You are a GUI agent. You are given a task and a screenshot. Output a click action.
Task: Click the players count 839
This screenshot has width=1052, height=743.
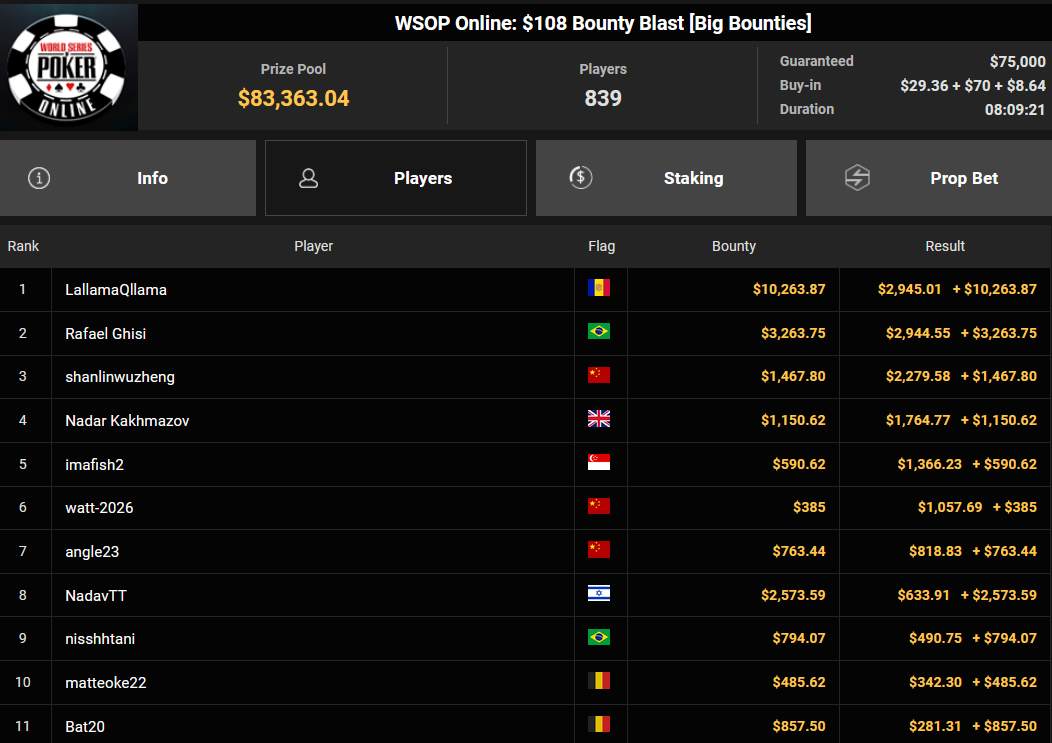pos(602,98)
